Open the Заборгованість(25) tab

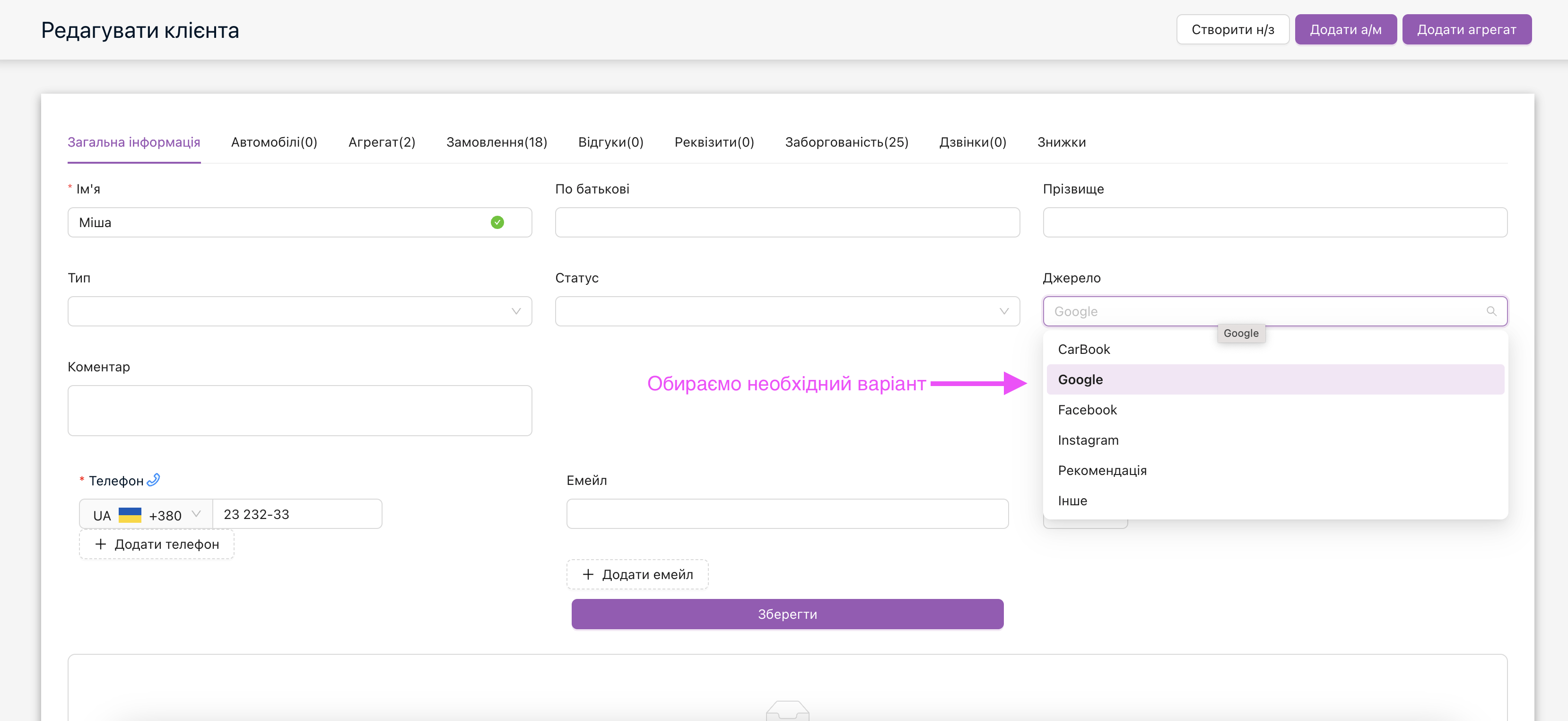(x=846, y=142)
